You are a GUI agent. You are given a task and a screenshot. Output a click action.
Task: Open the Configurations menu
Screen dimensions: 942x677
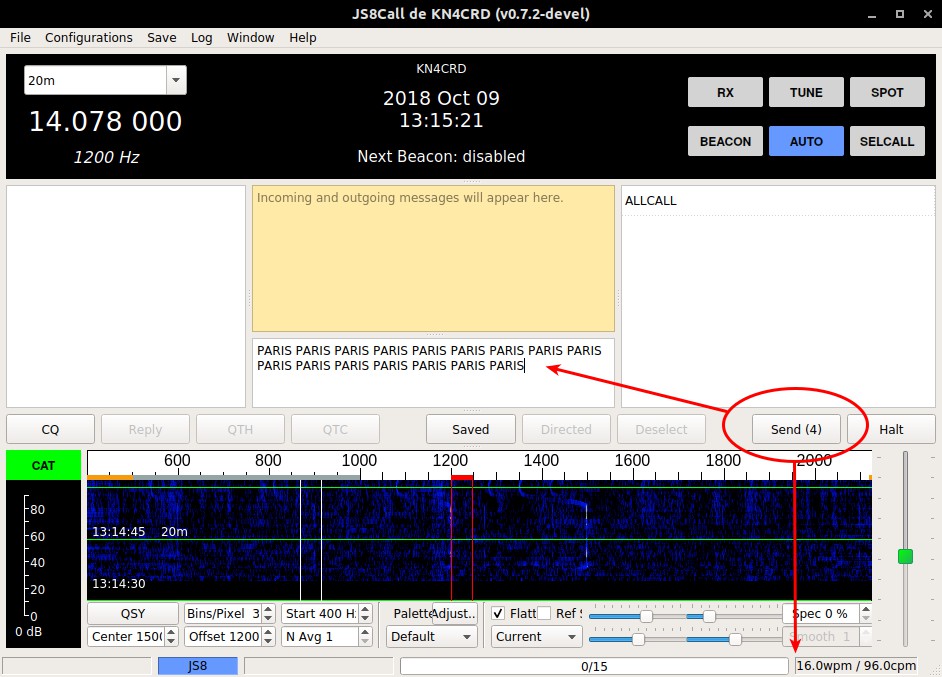click(88, 37)
